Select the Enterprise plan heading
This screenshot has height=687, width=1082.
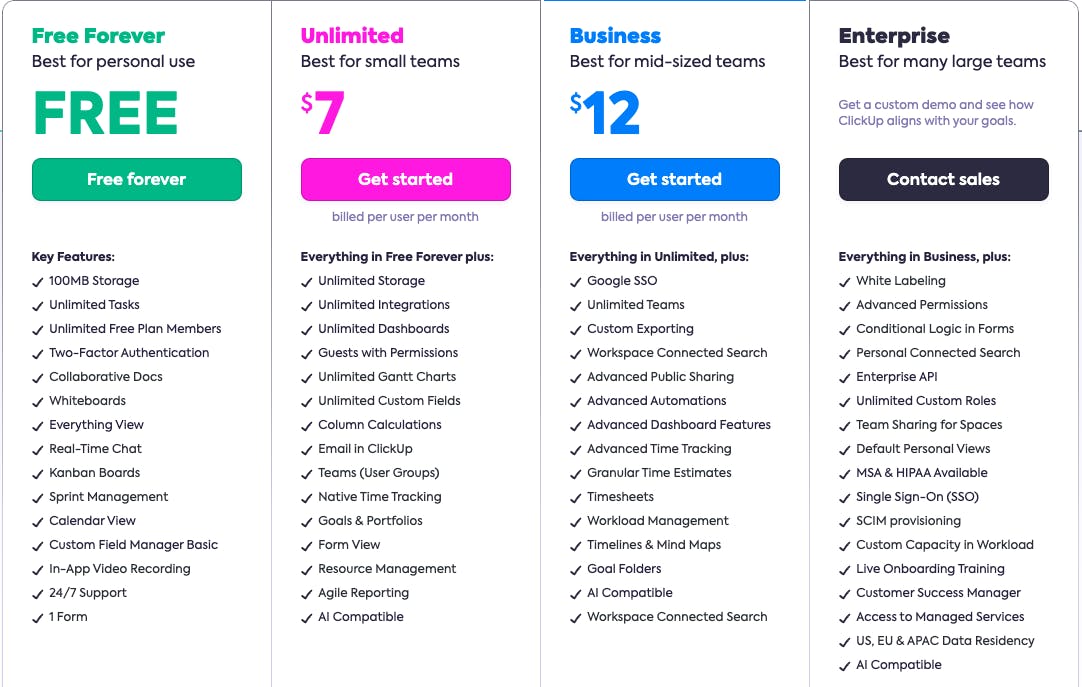[894, 35]
